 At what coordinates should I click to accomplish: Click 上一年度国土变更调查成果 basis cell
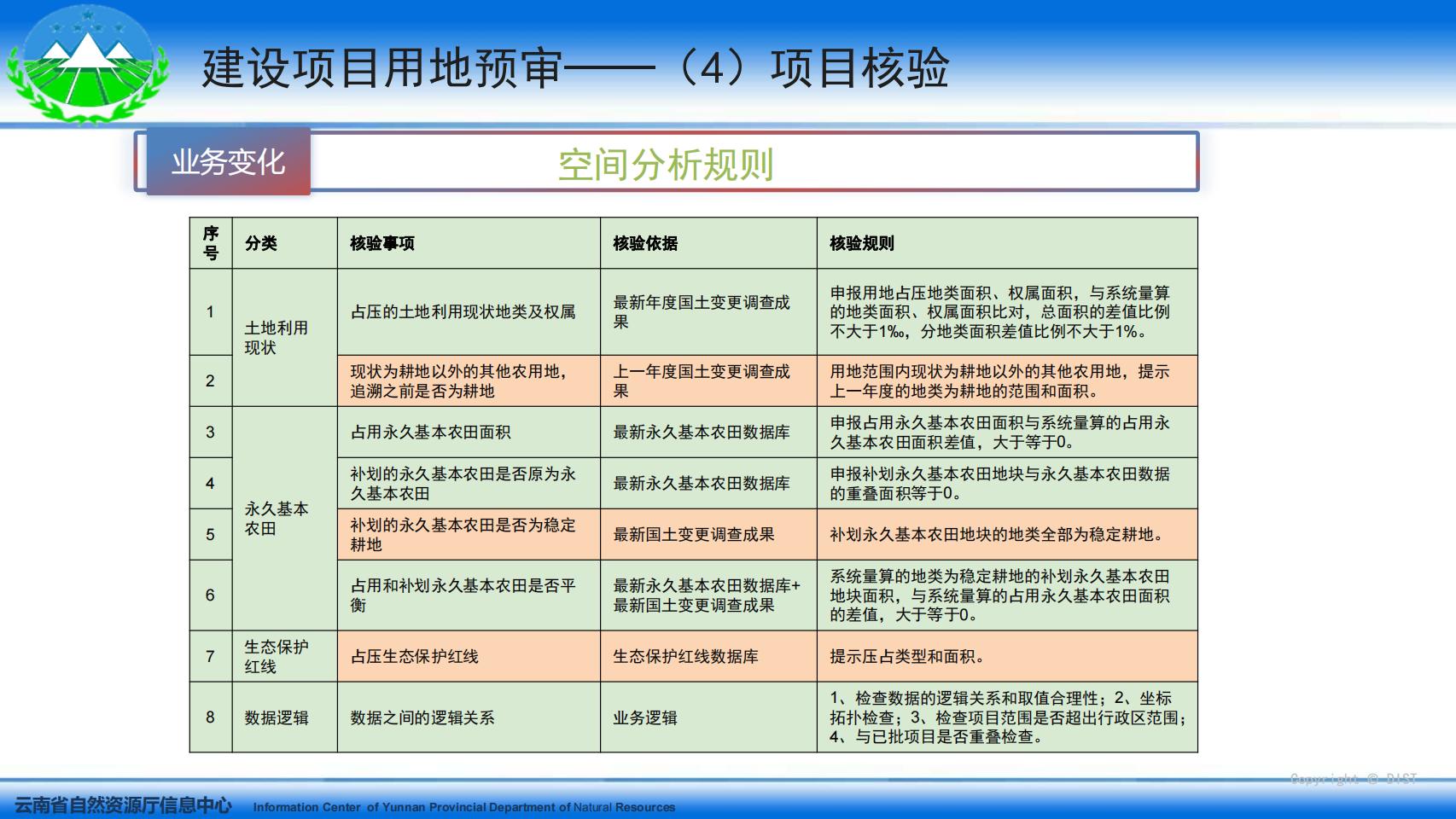708,380
